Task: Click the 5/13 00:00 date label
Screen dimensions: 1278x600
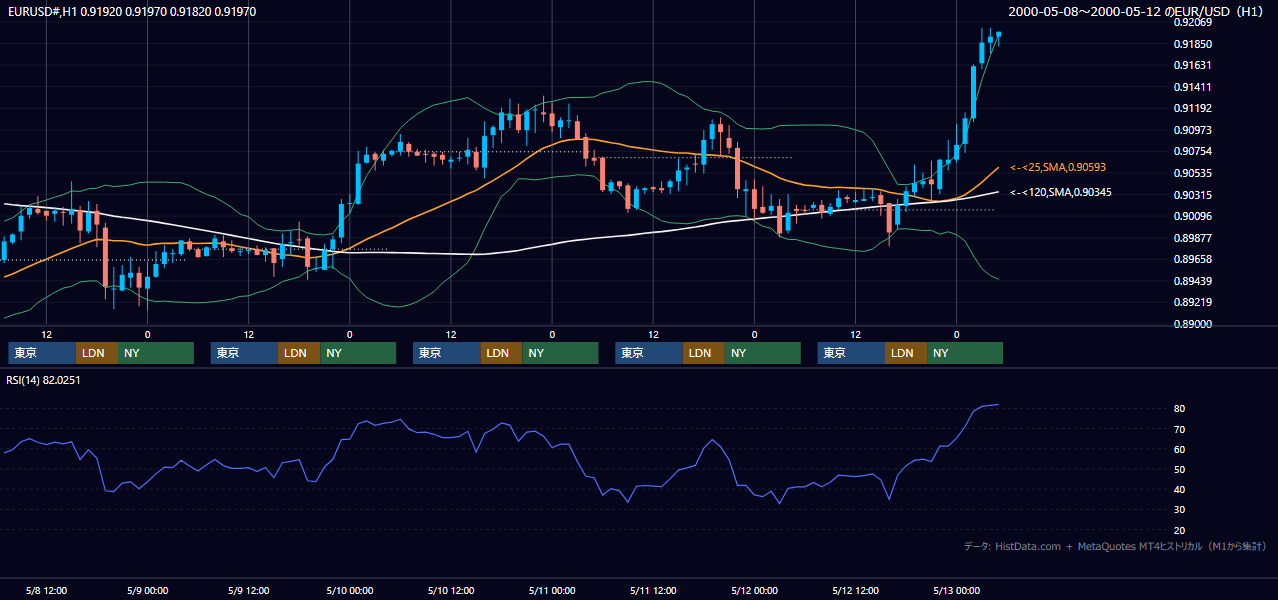Action: coord(957,590)
